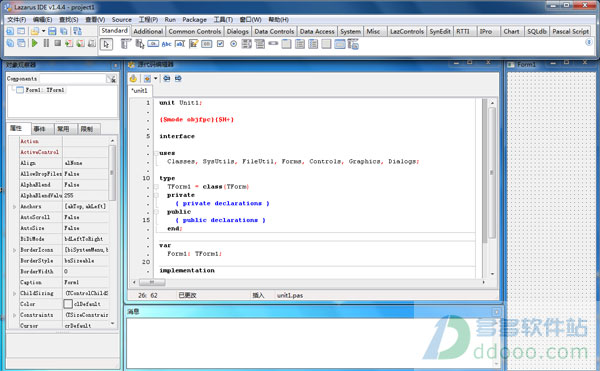Switch to Common Controls palette tab

tap(195, 31)
